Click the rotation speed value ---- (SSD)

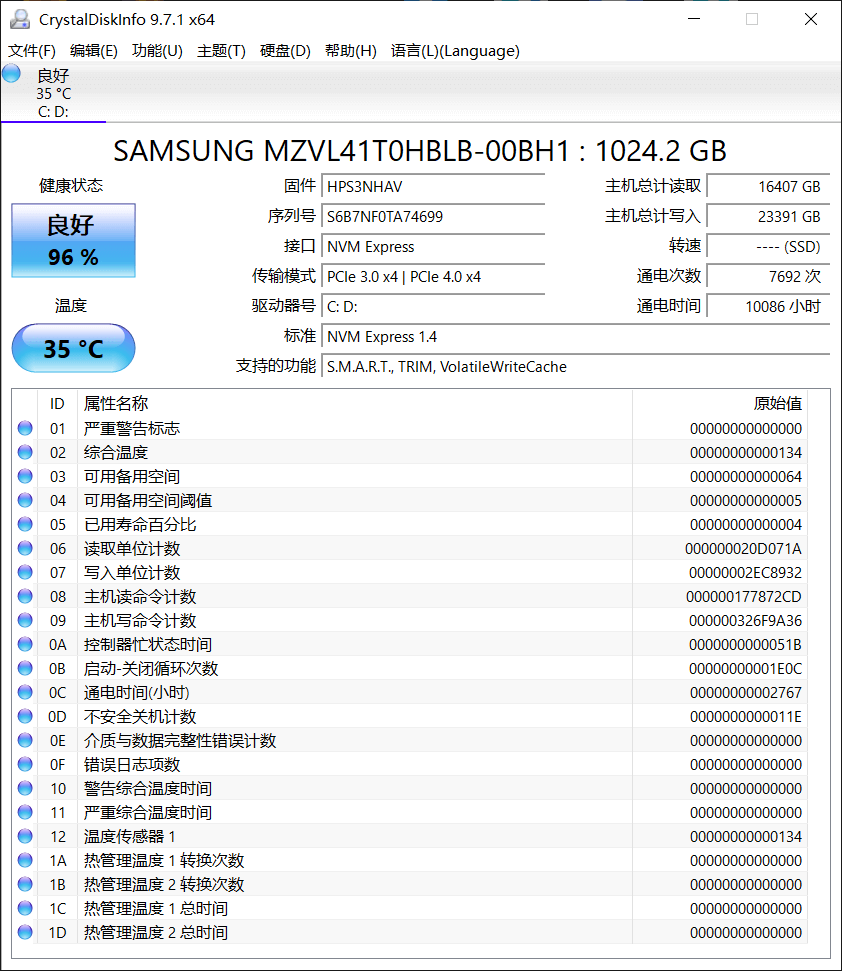pos(768,246)
